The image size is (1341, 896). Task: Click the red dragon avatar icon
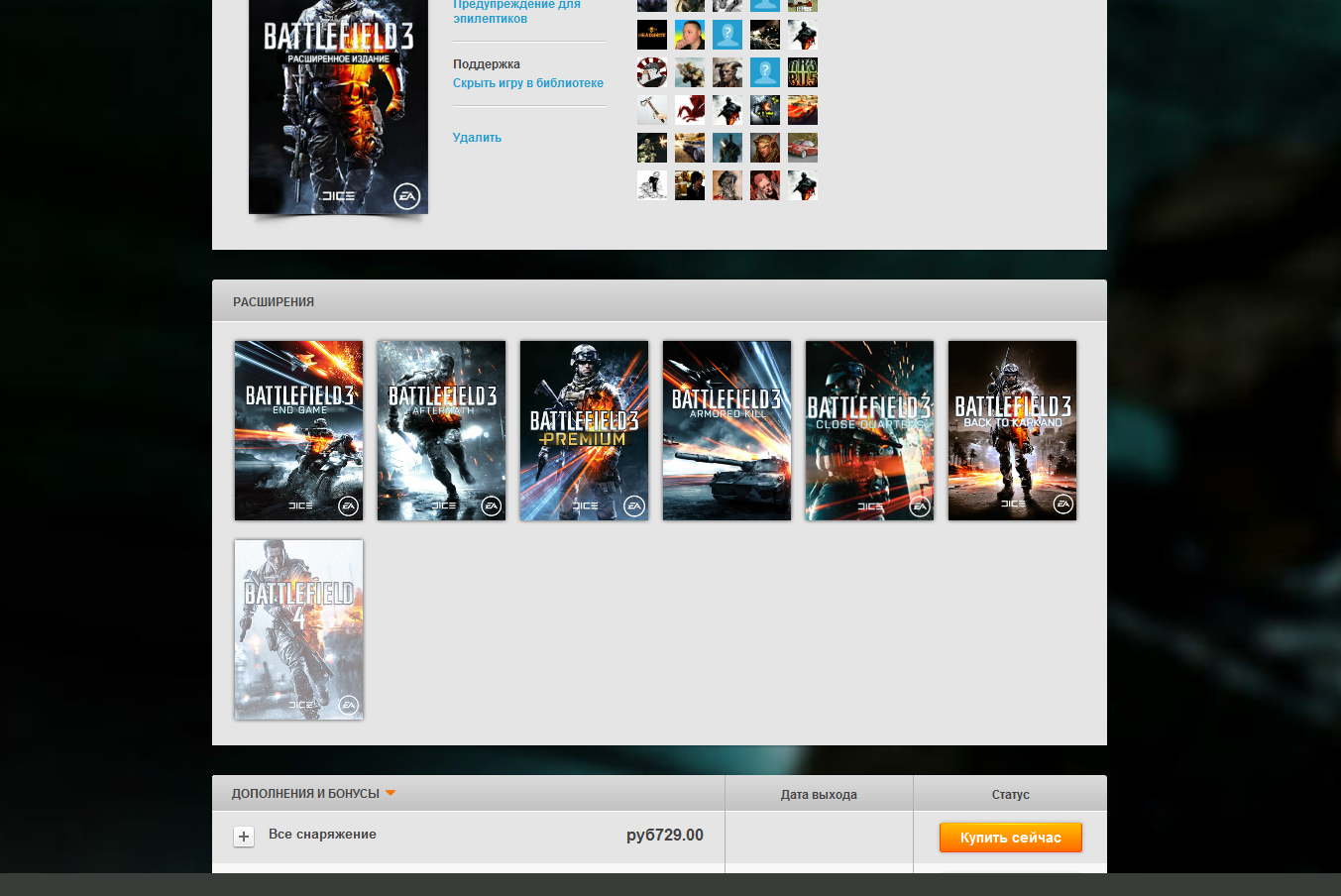(x=690, y=110)
